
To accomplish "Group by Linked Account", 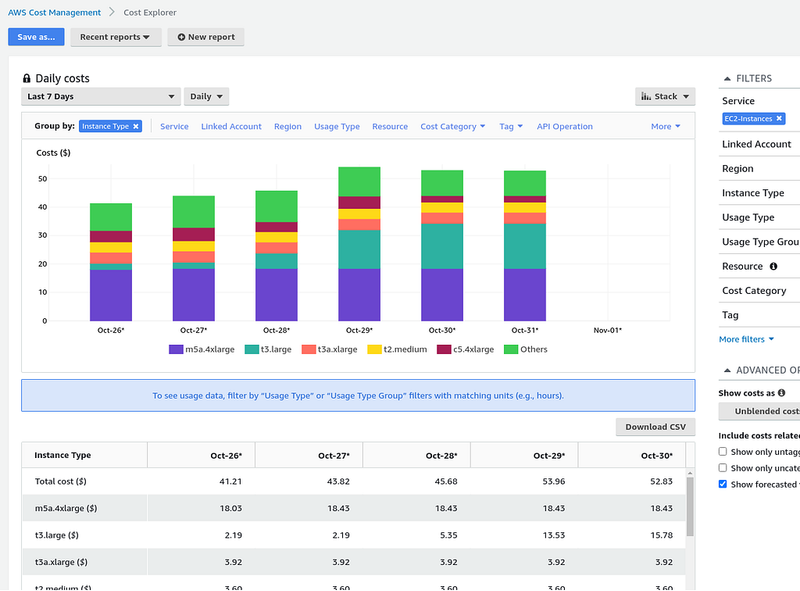I will coord(231,127).
